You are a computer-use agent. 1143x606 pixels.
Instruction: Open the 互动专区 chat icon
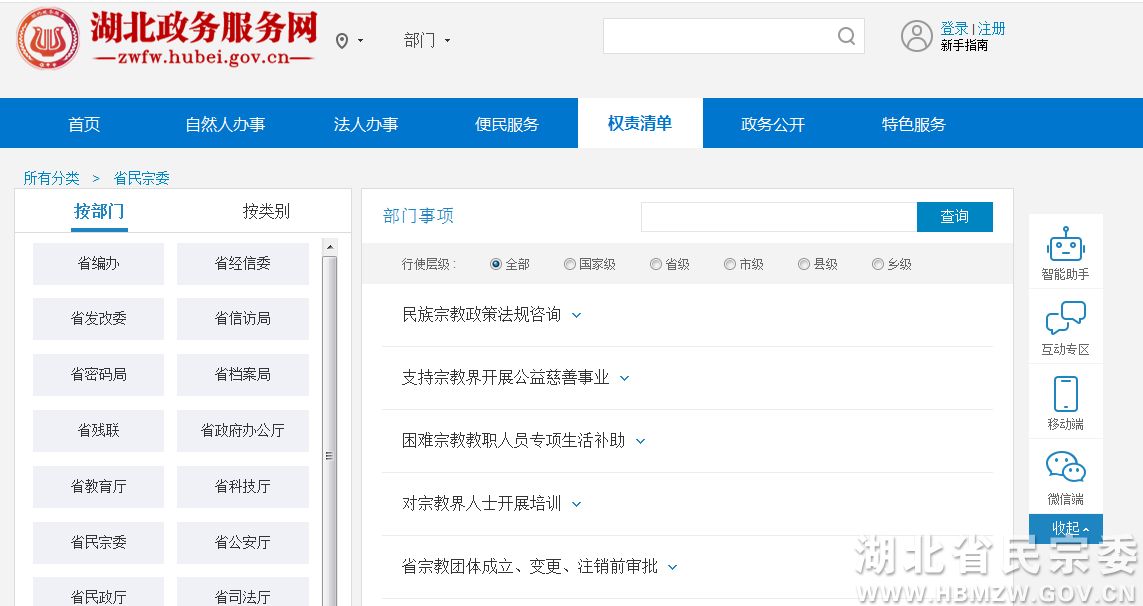tap(1065, 326)
